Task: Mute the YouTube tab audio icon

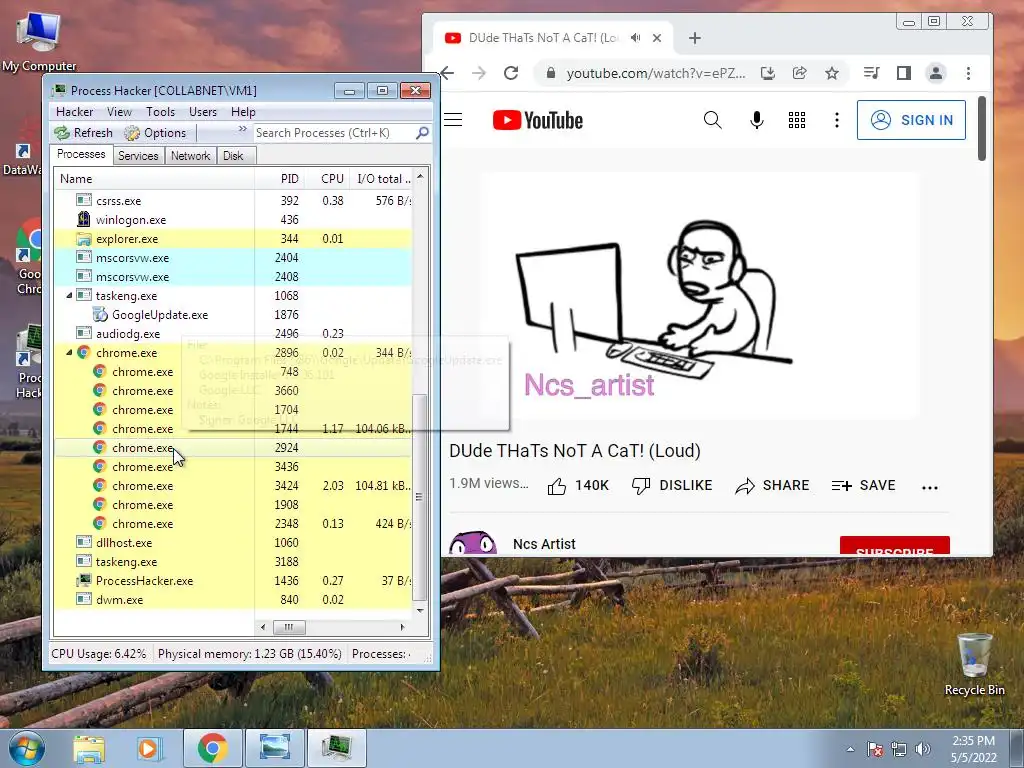Action: point(635,38)
